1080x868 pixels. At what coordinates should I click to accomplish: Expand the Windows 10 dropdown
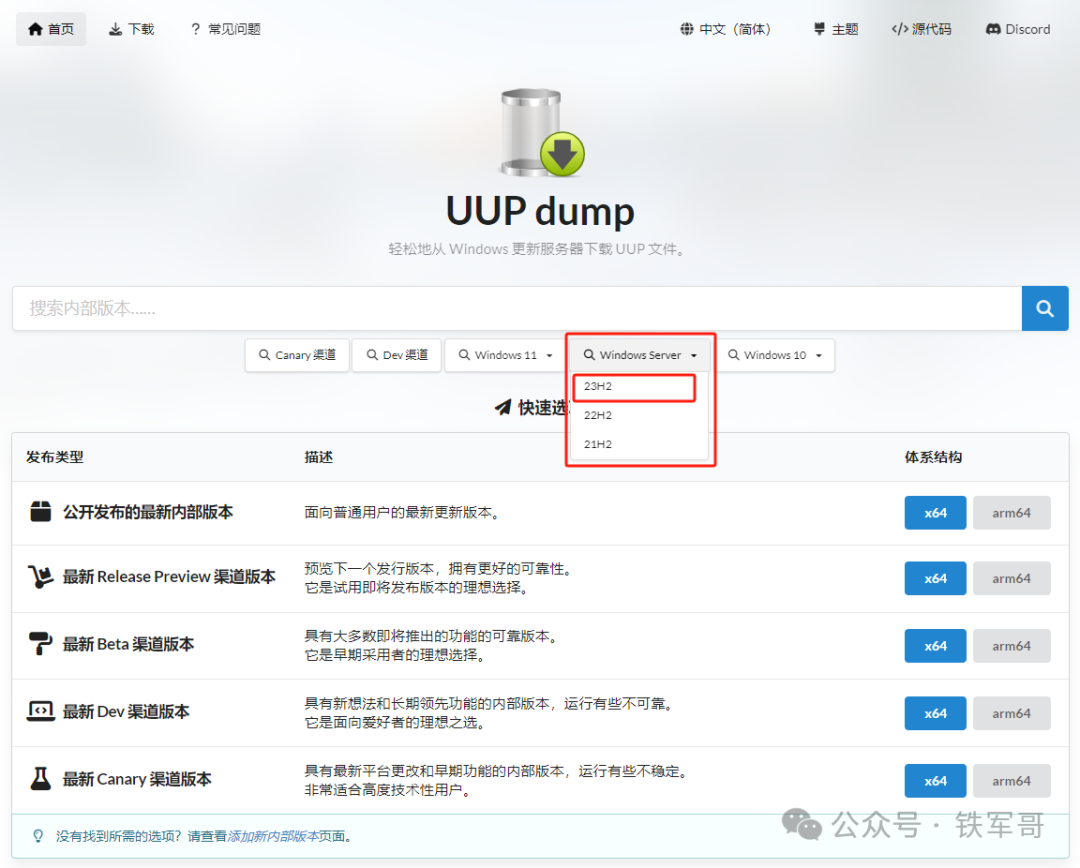point(774,355)
